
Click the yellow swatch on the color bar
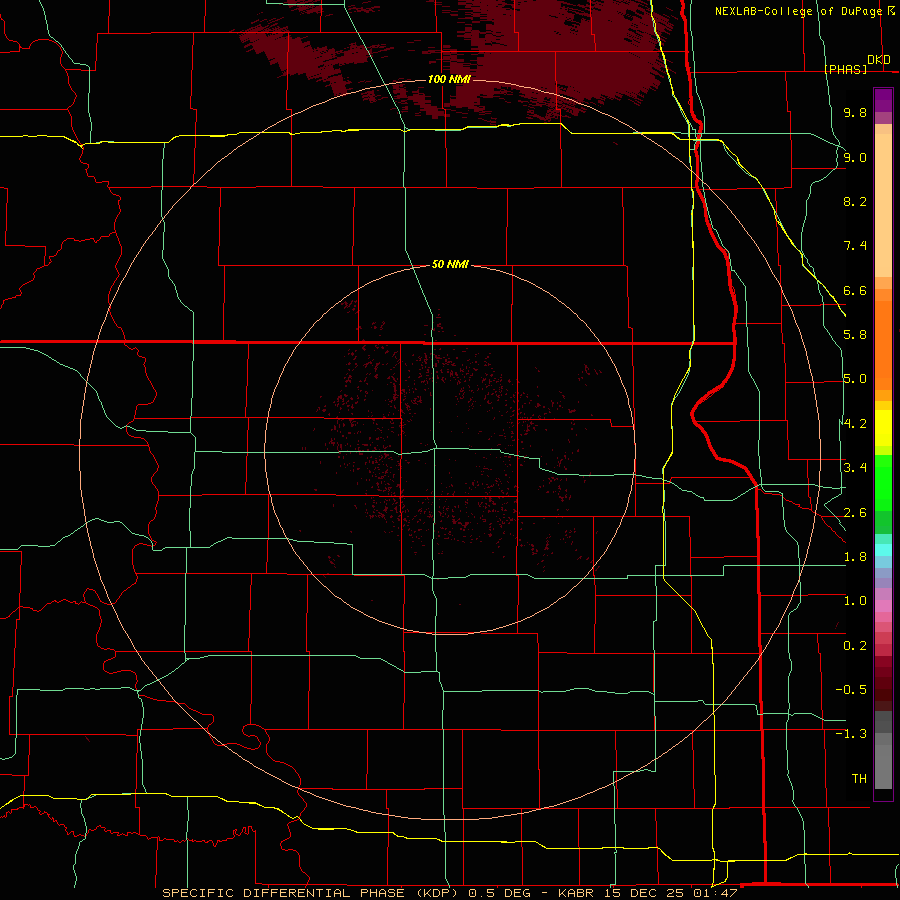point(883,428)
